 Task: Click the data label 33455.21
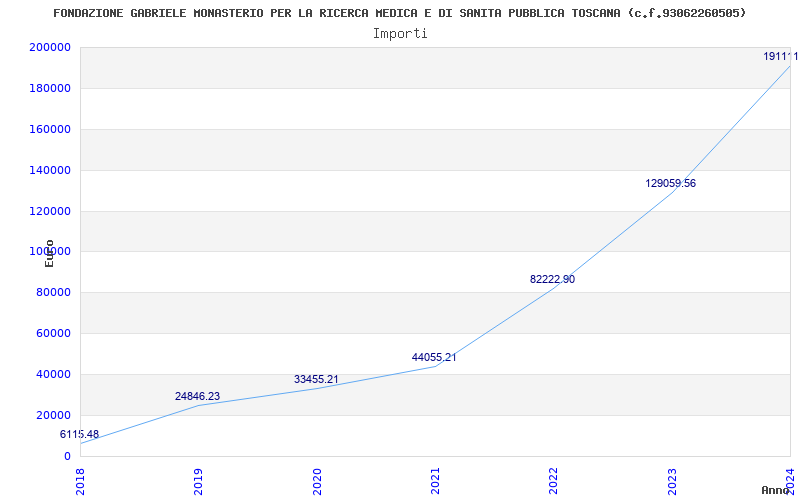(x=316, y=379)
